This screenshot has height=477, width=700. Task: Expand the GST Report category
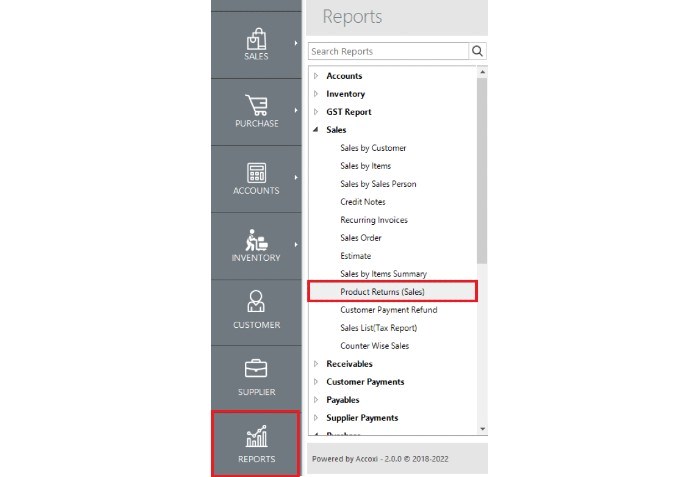316,112
